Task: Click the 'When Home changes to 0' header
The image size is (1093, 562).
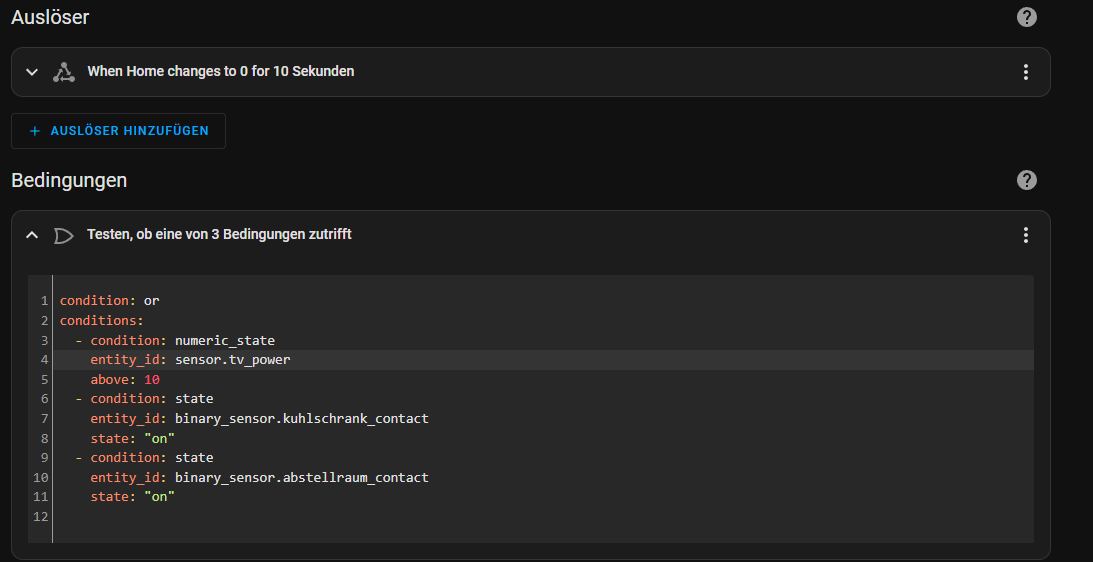Action: tap(220, 71)
